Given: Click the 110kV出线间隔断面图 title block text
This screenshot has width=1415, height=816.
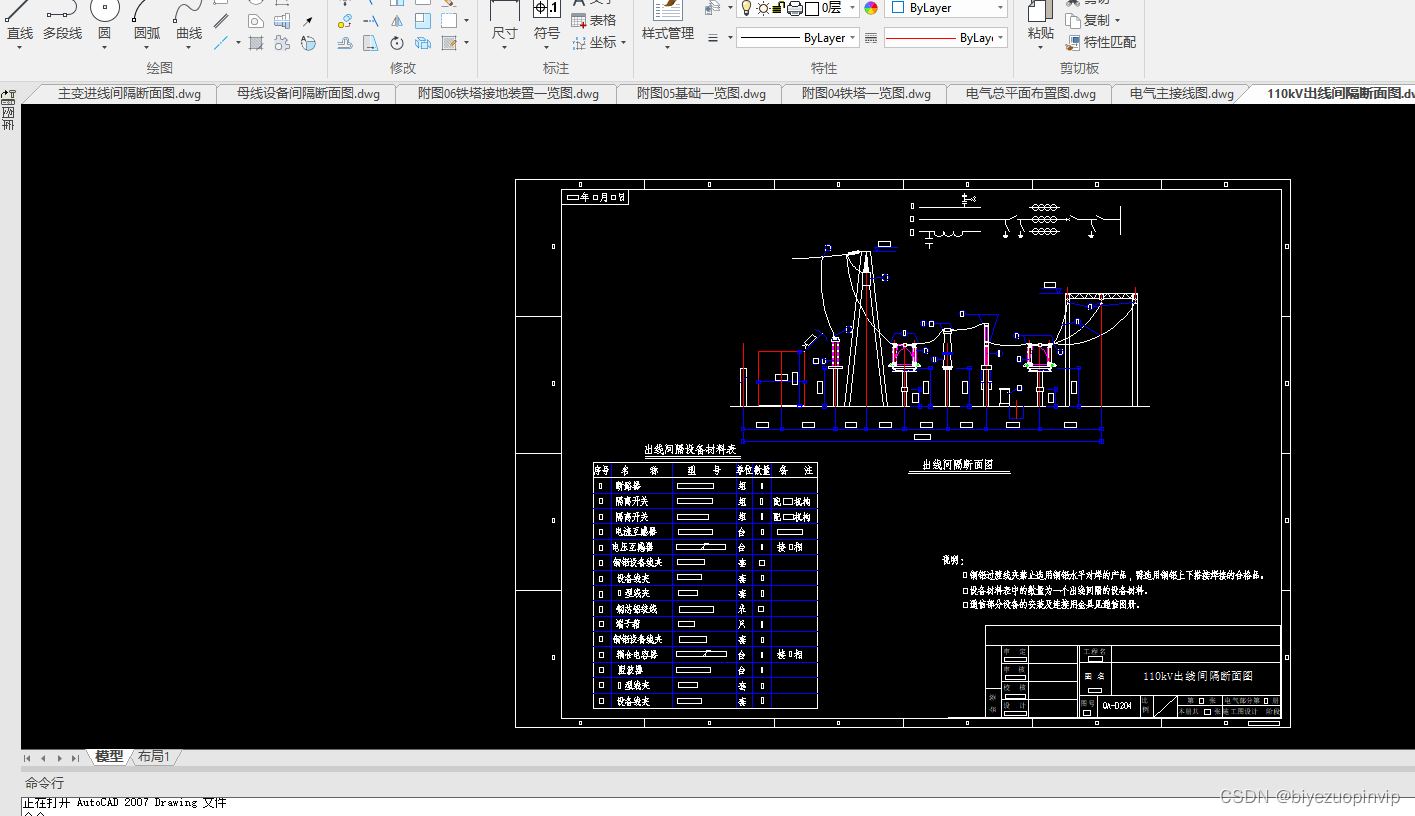Looking at the screenshot, I should pyautogui.click(x=1198, y=676).
